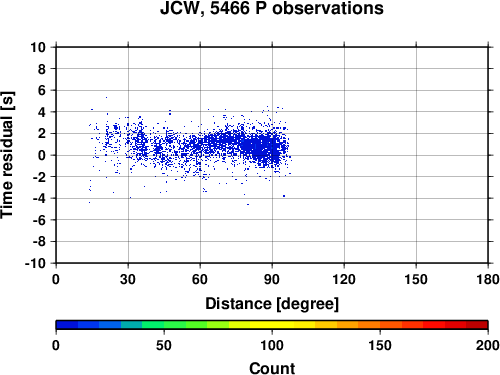This screenshot has height=375, width=500.
Task: Click the x-axis tick label 180
Action: pos(488,279)
